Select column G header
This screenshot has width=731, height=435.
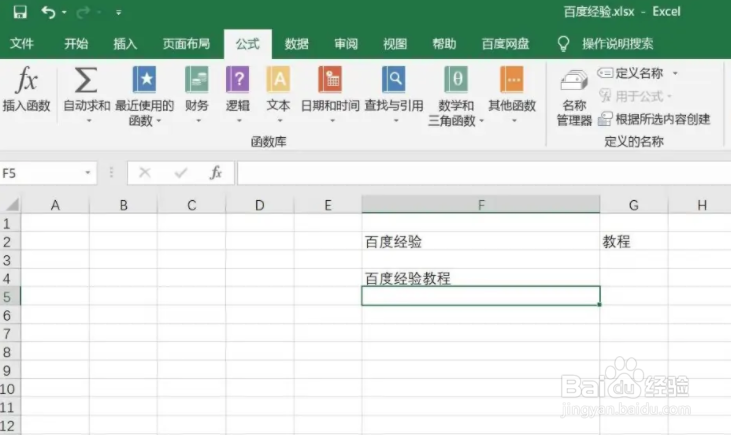tap(634, 205)
